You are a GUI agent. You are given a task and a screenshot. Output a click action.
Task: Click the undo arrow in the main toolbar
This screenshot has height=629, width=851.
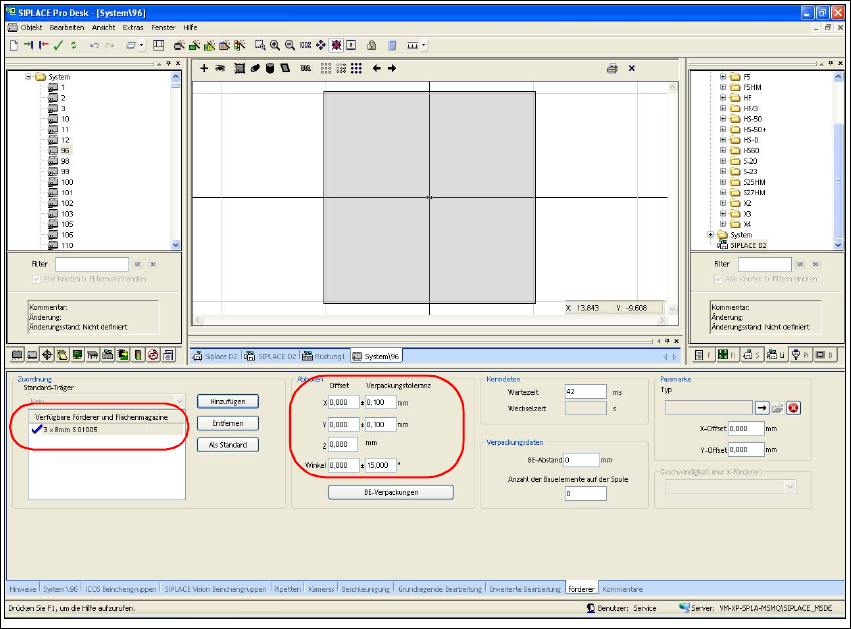95,45
